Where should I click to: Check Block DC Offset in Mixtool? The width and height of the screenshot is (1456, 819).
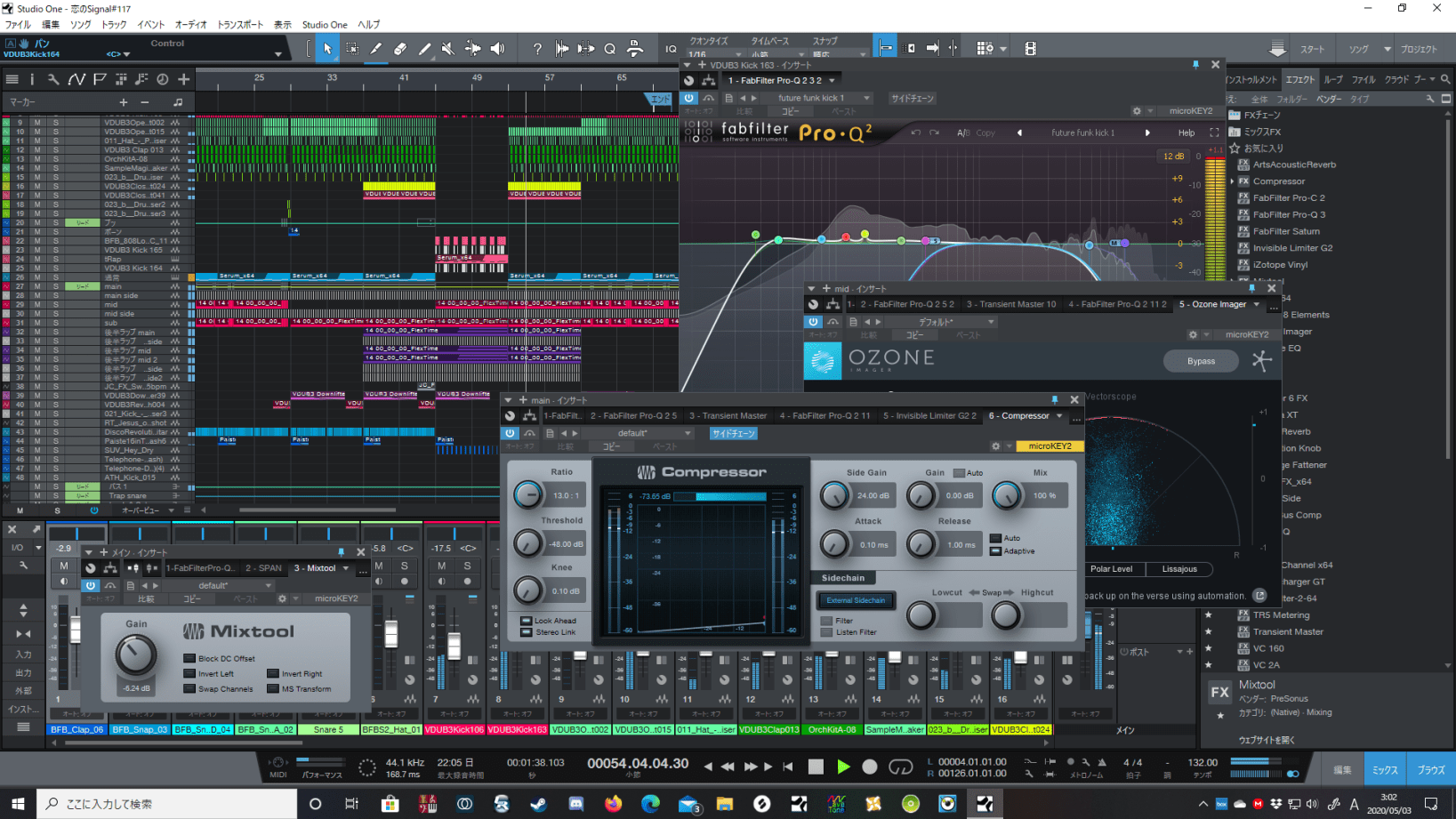tap(189, 659)
